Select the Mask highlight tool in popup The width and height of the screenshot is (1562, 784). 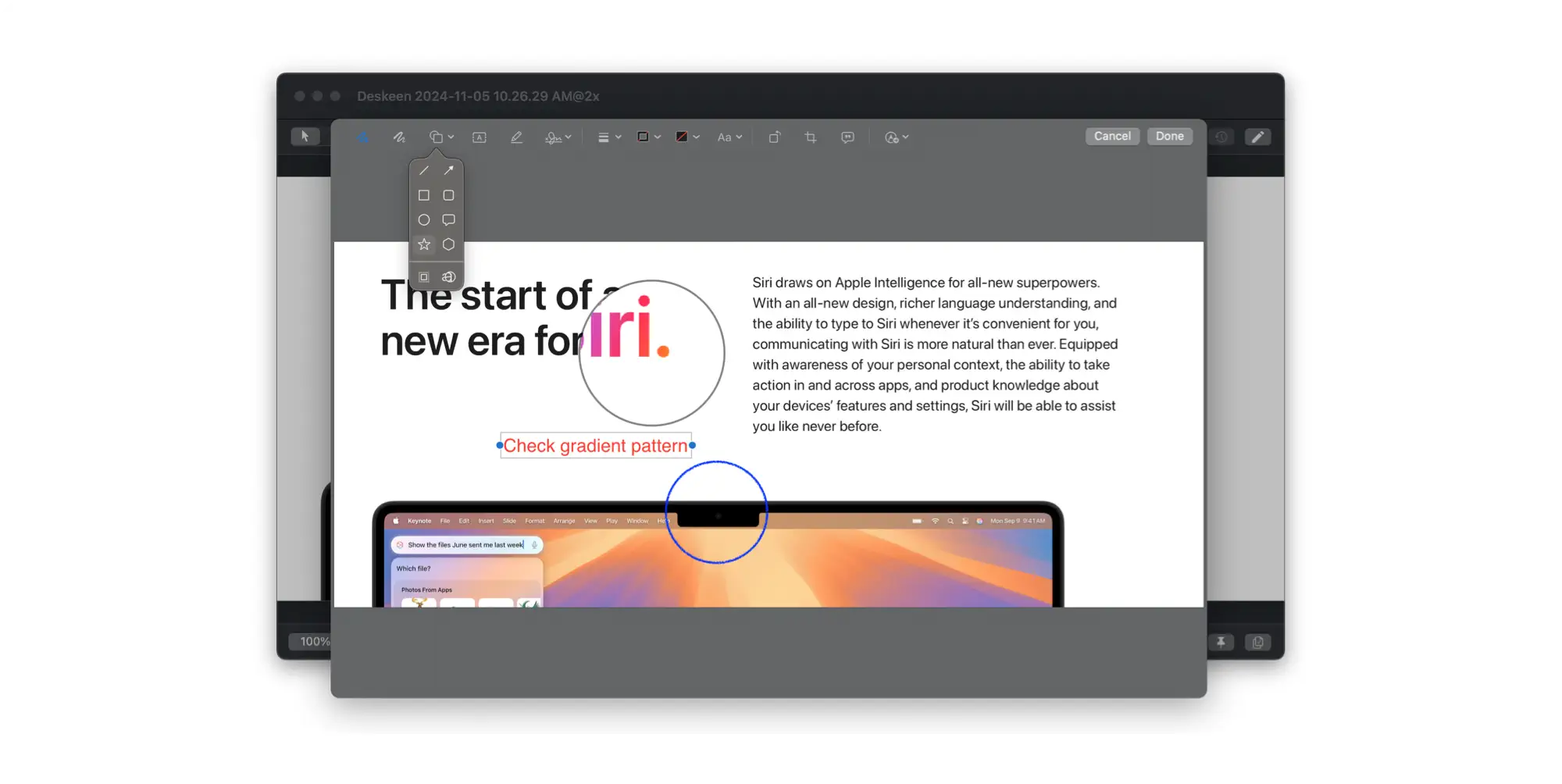tap(424, 277)
